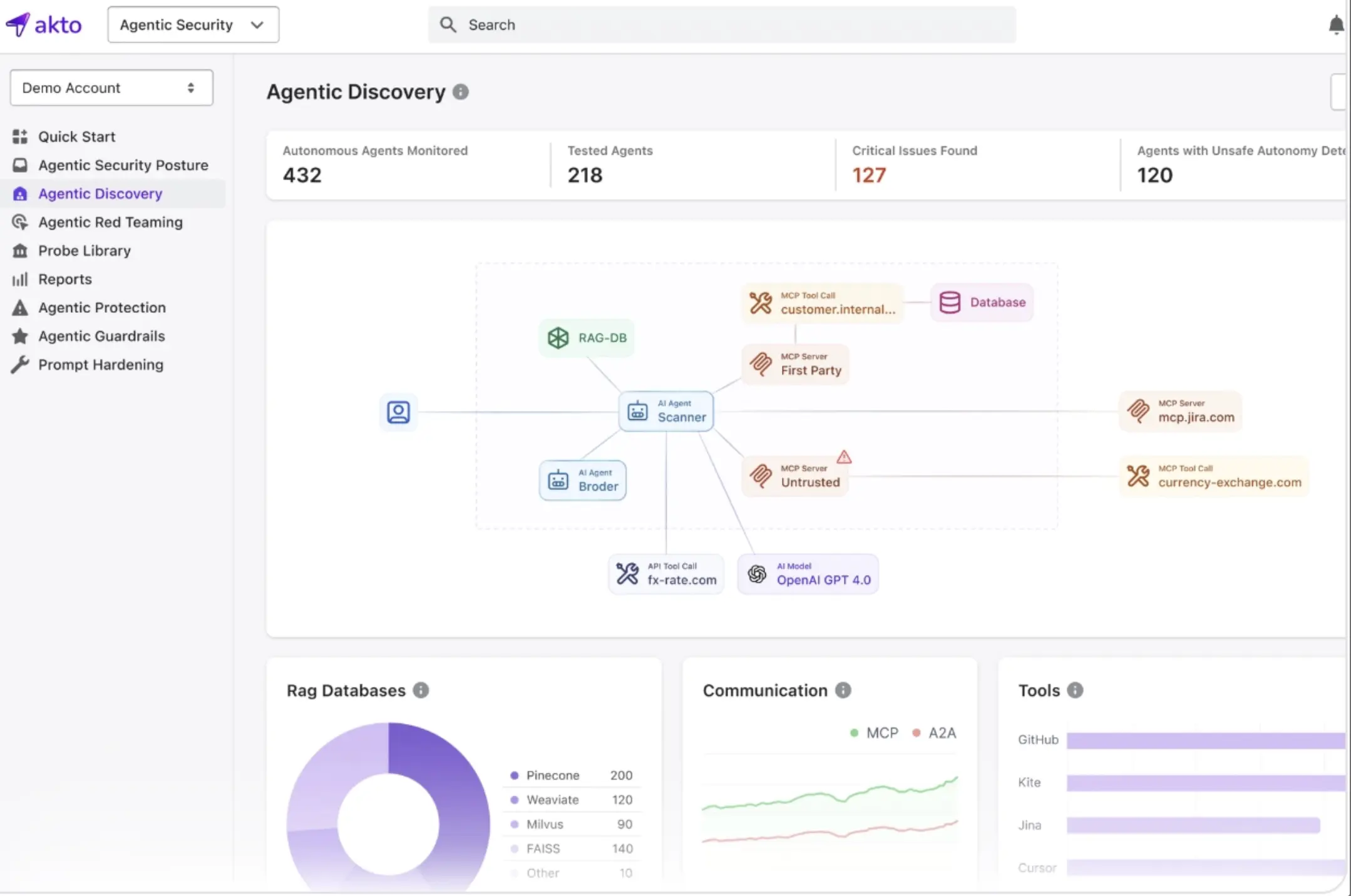
Task: Click info icon next to Rag Databases
Action: coord(421,690)
